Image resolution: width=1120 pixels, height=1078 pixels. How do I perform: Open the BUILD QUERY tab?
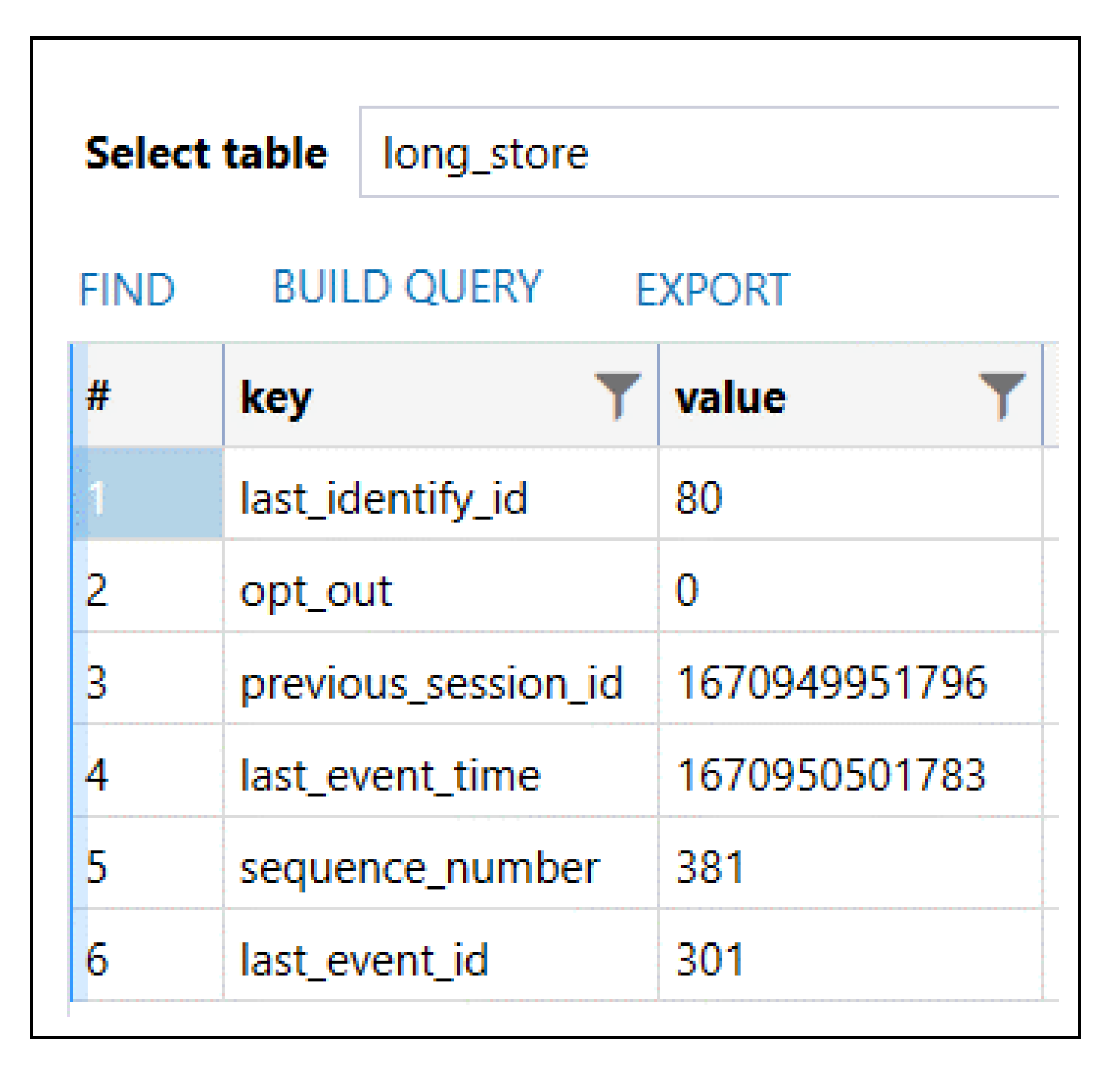pyautogui.click(x=407, y=288)
